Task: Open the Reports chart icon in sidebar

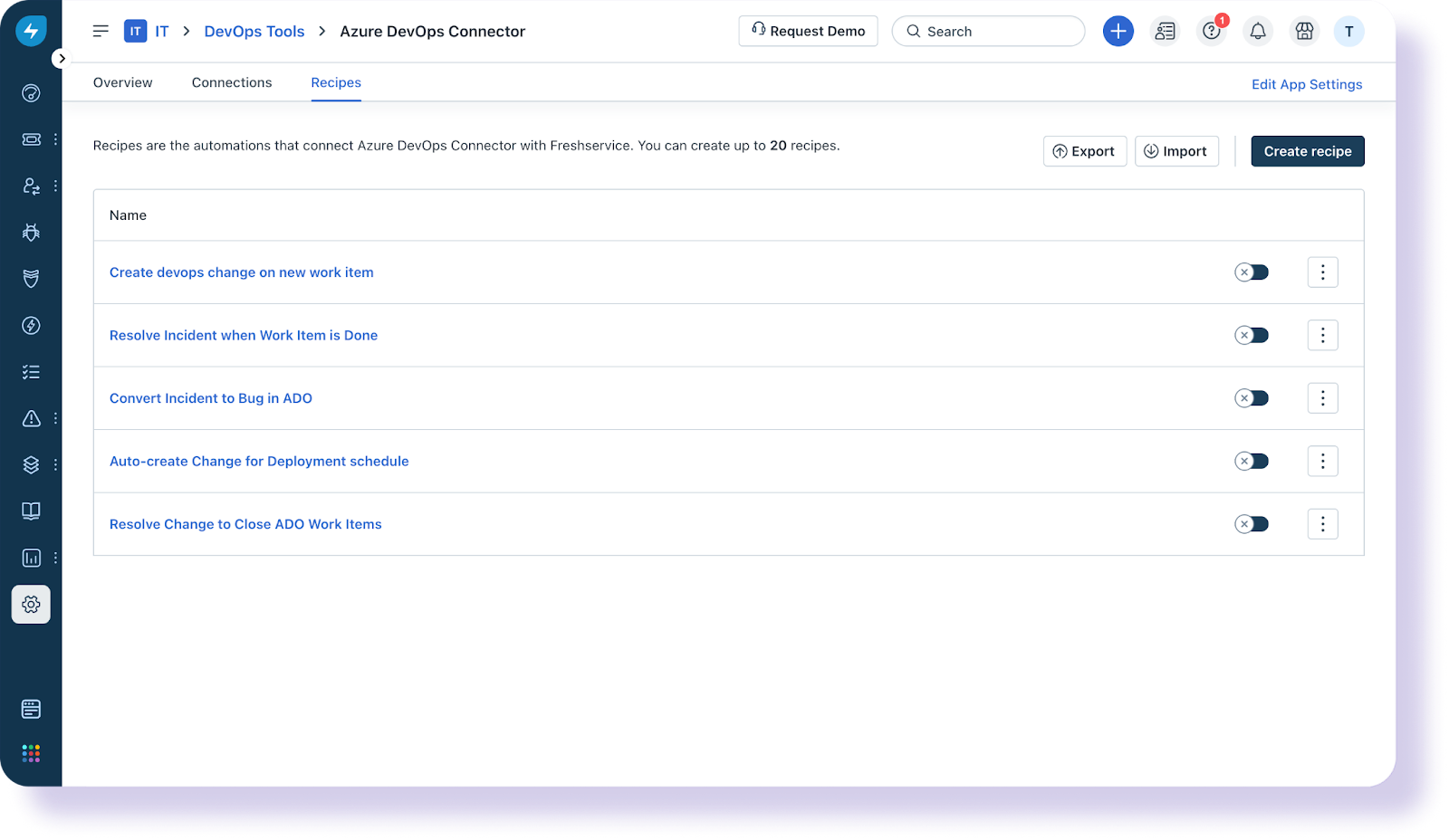Action: [31, 558]
